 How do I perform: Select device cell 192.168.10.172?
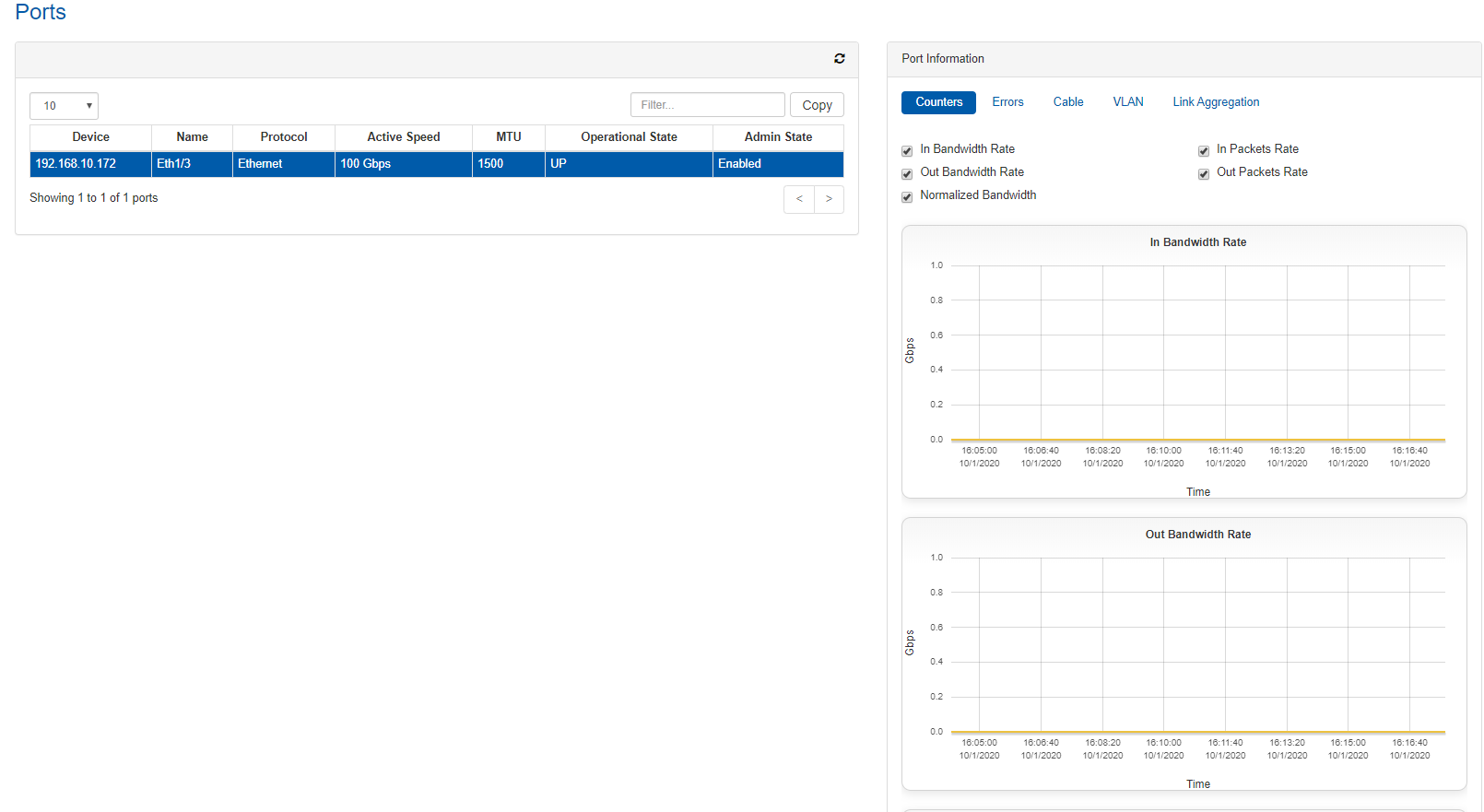(x=90, y=164)
